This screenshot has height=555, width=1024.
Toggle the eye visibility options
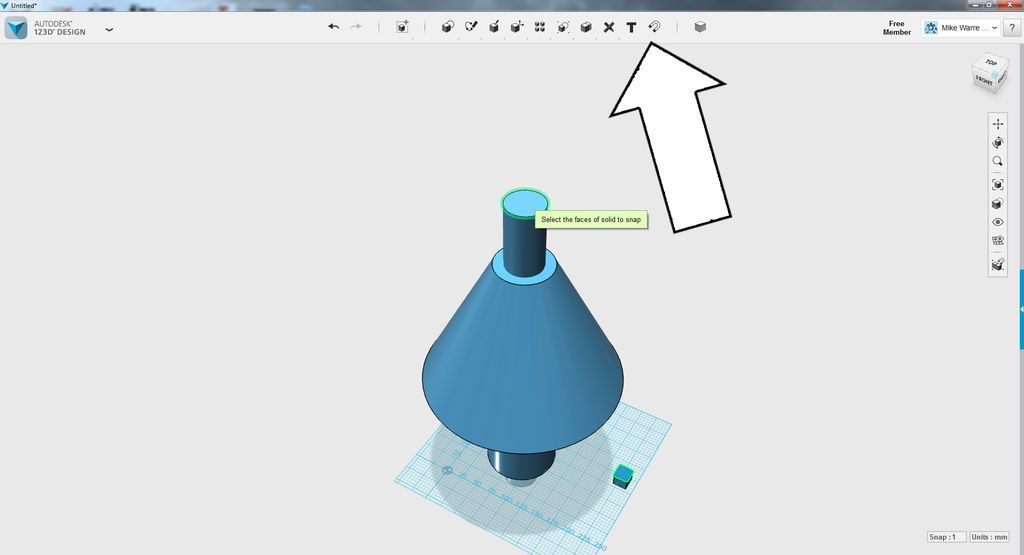[x=997, y=222]
